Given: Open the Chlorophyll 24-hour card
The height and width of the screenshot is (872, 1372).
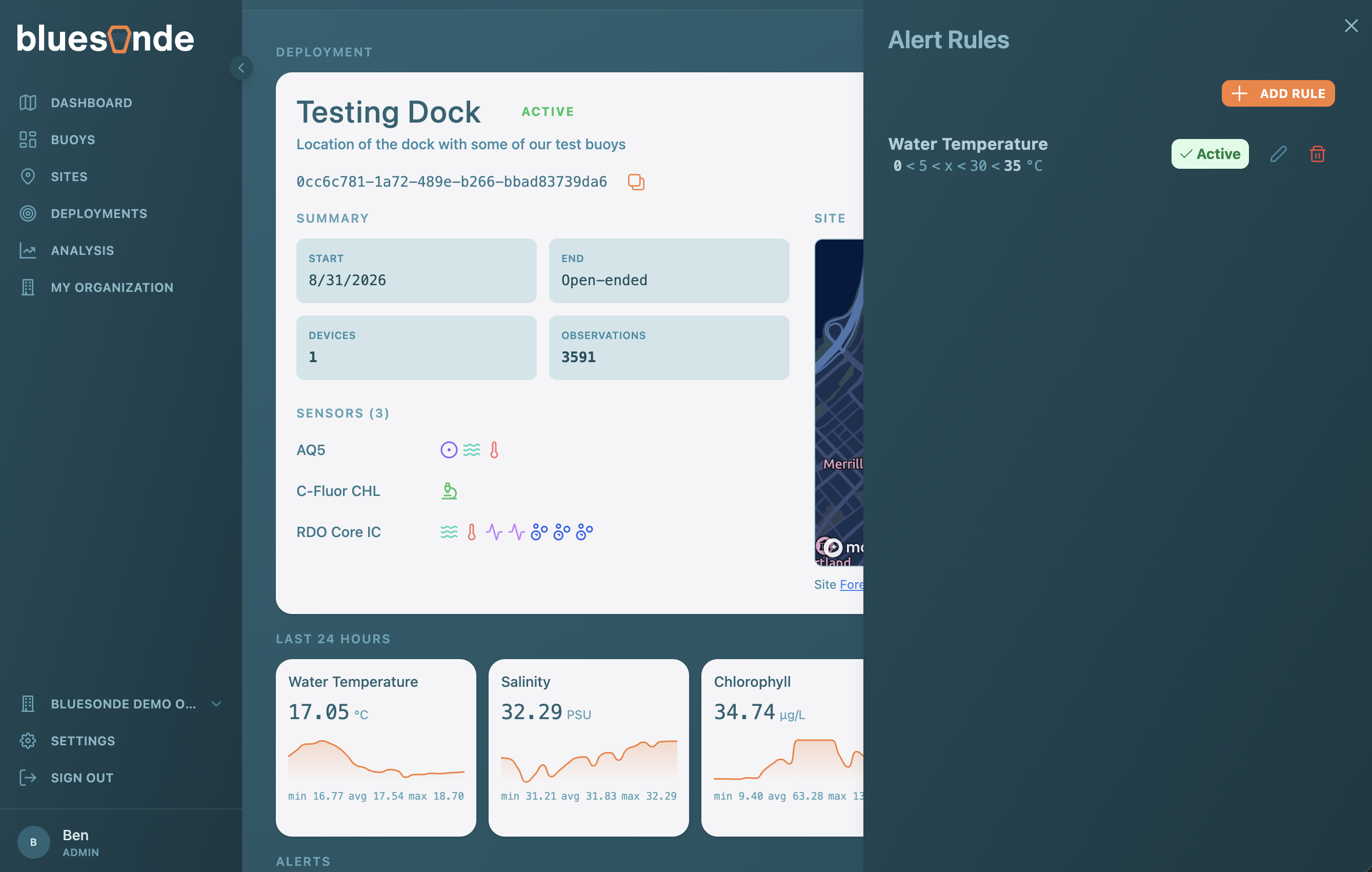Looking at the screenshot, I should coord(782,748).
